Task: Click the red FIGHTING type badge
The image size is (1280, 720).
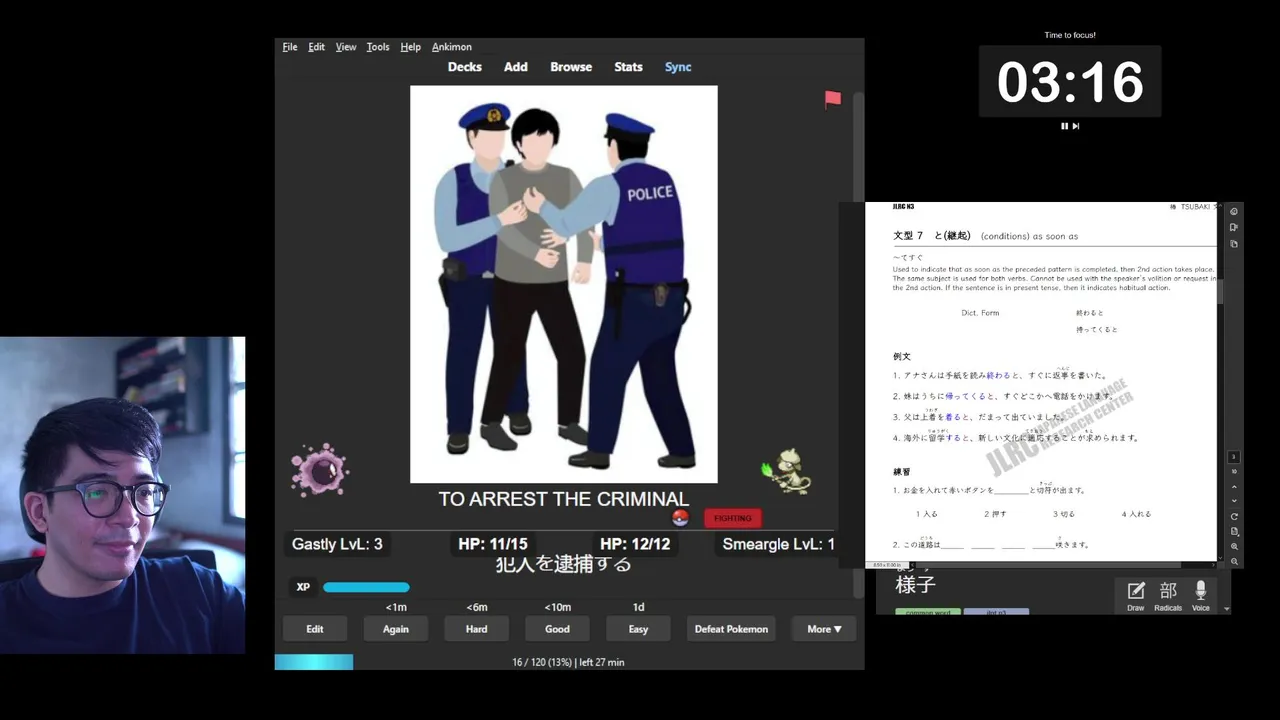Action: click(733, 518)
